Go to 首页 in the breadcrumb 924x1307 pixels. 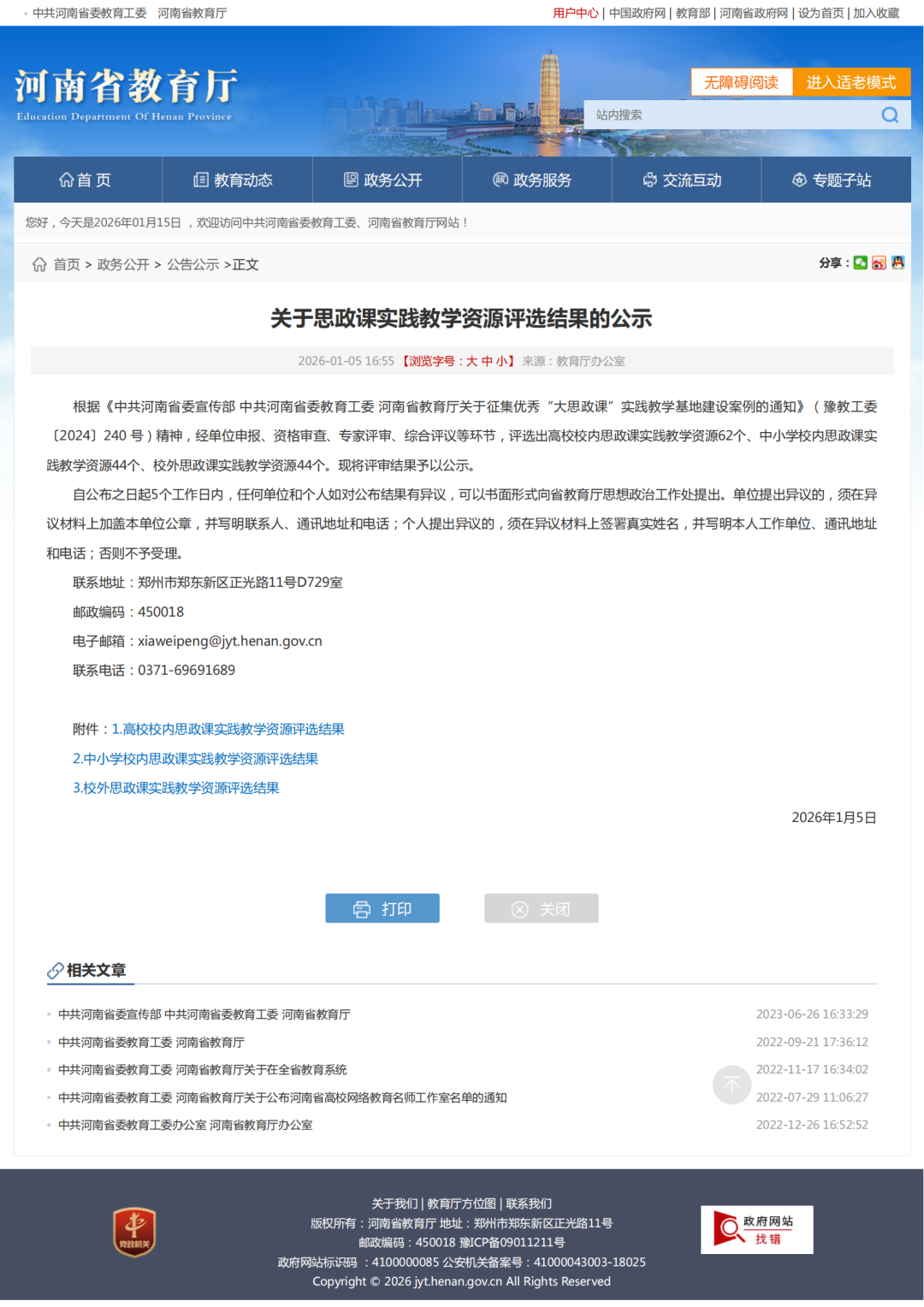coord(67,264)
